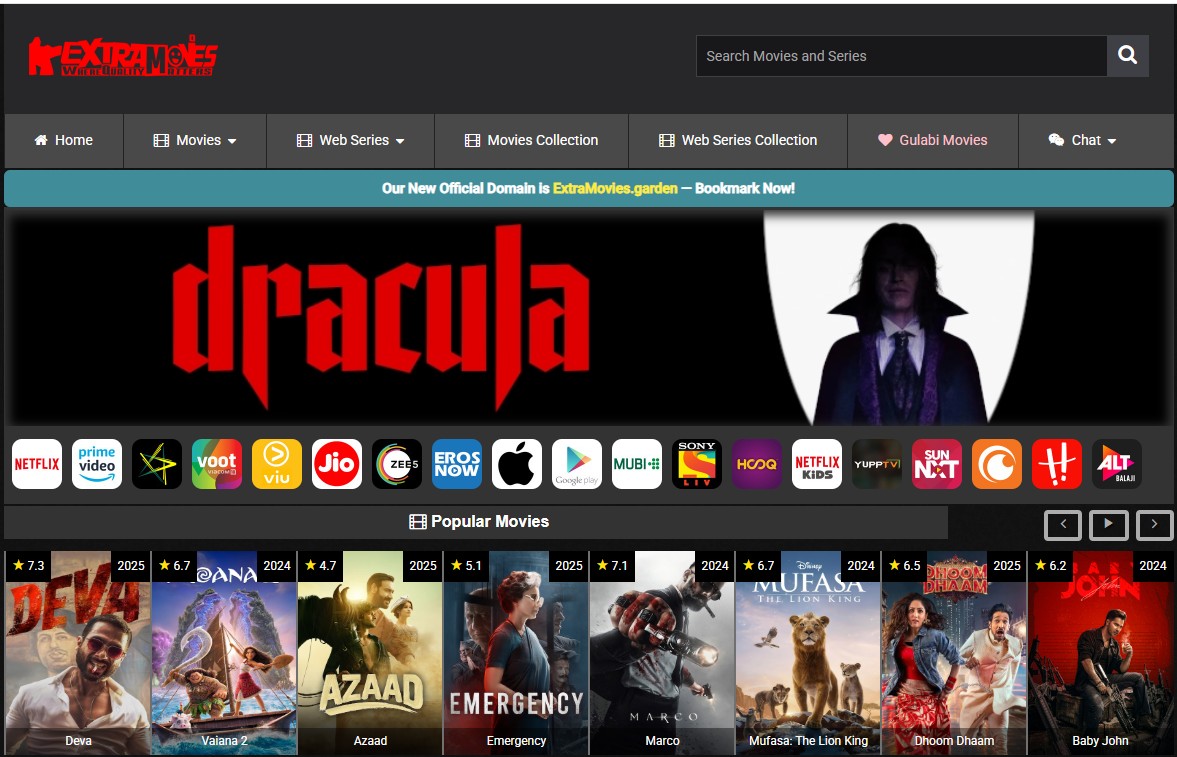Focus the Search Movies and Series field
This screenshot has height=757, width=1177.
tap(902, 56)
